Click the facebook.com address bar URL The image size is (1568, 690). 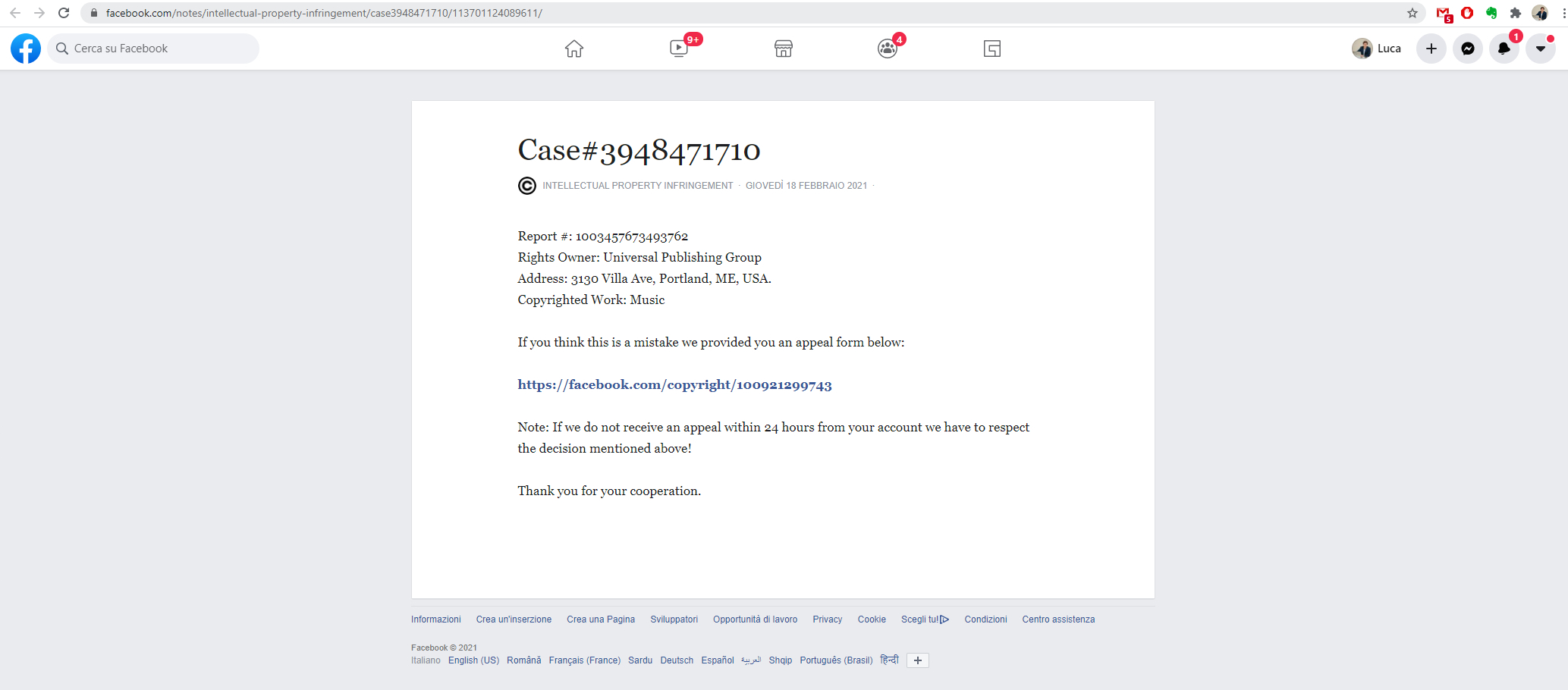[x=324, y=13]
